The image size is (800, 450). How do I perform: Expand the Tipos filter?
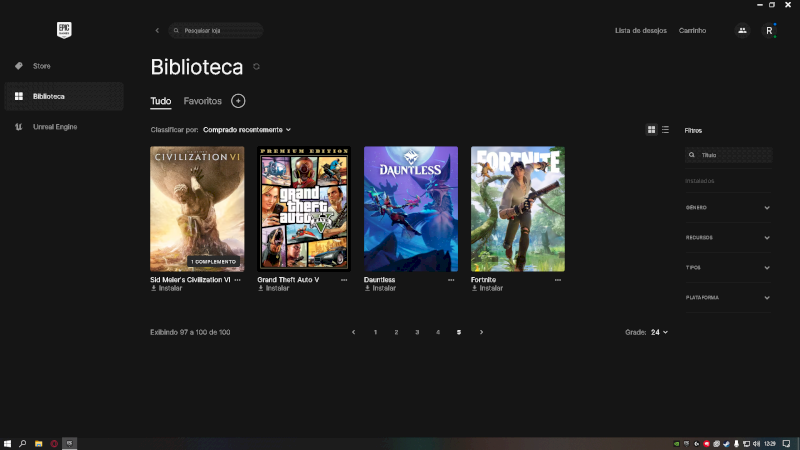click(x=728, y=267)
